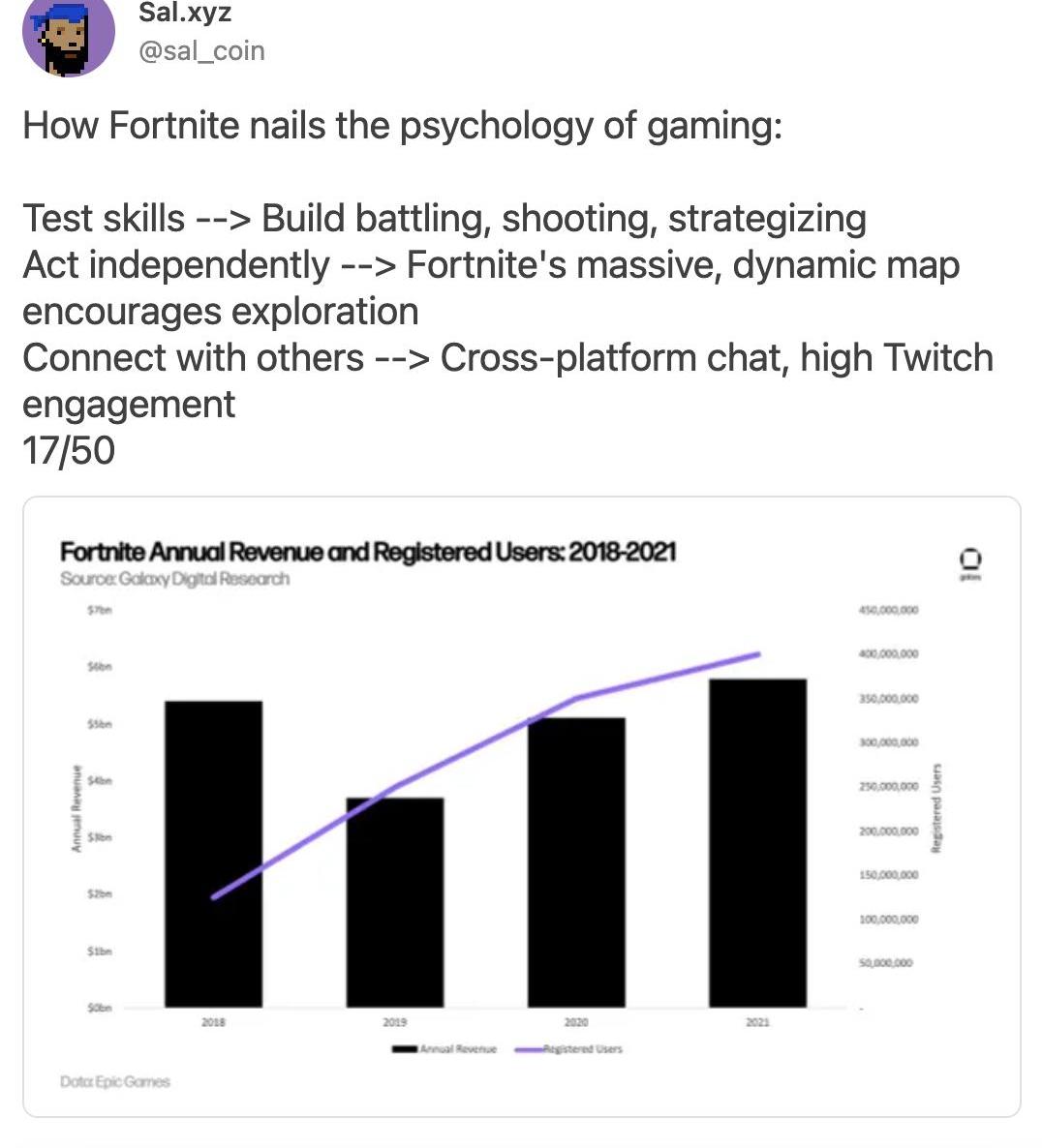Click the tweet headline about gaming psychology
The width and height of the screenshot is (1042, 1148).
click(403, 125)
